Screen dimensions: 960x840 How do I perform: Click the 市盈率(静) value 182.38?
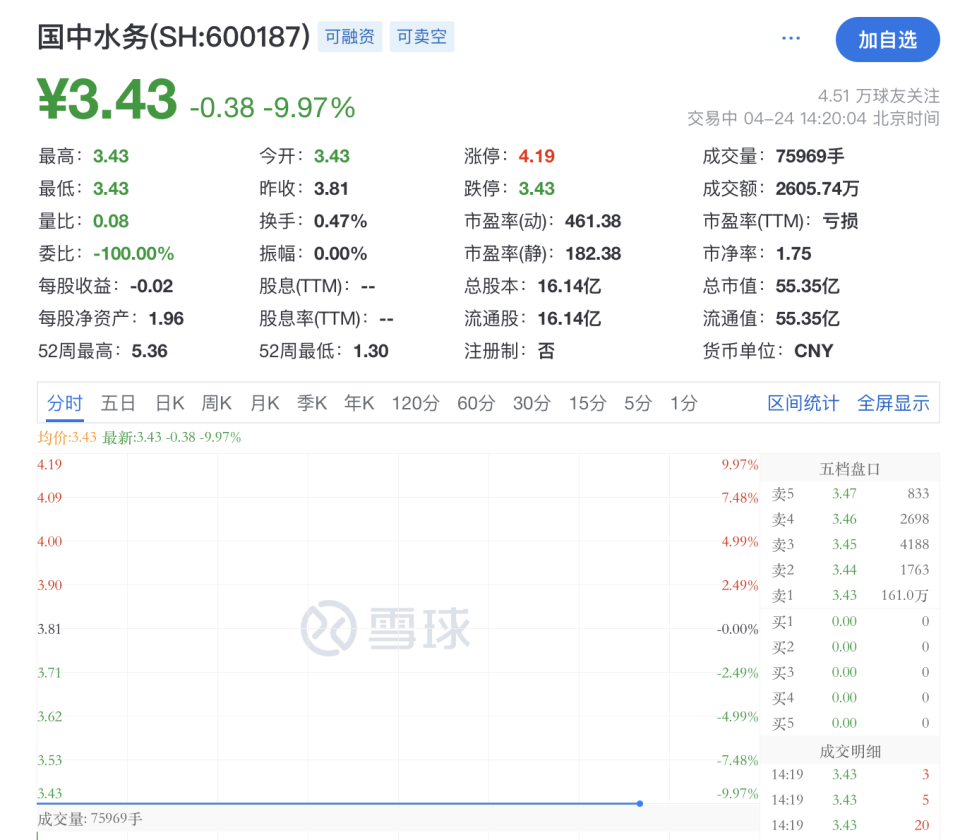point(593,253)
